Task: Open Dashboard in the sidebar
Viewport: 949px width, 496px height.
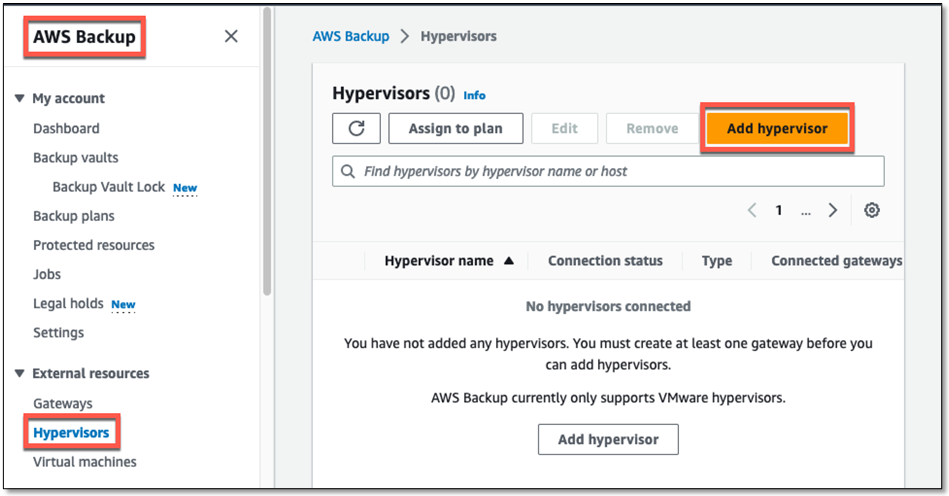Action: pyautogui.click(x=66, y=128)
